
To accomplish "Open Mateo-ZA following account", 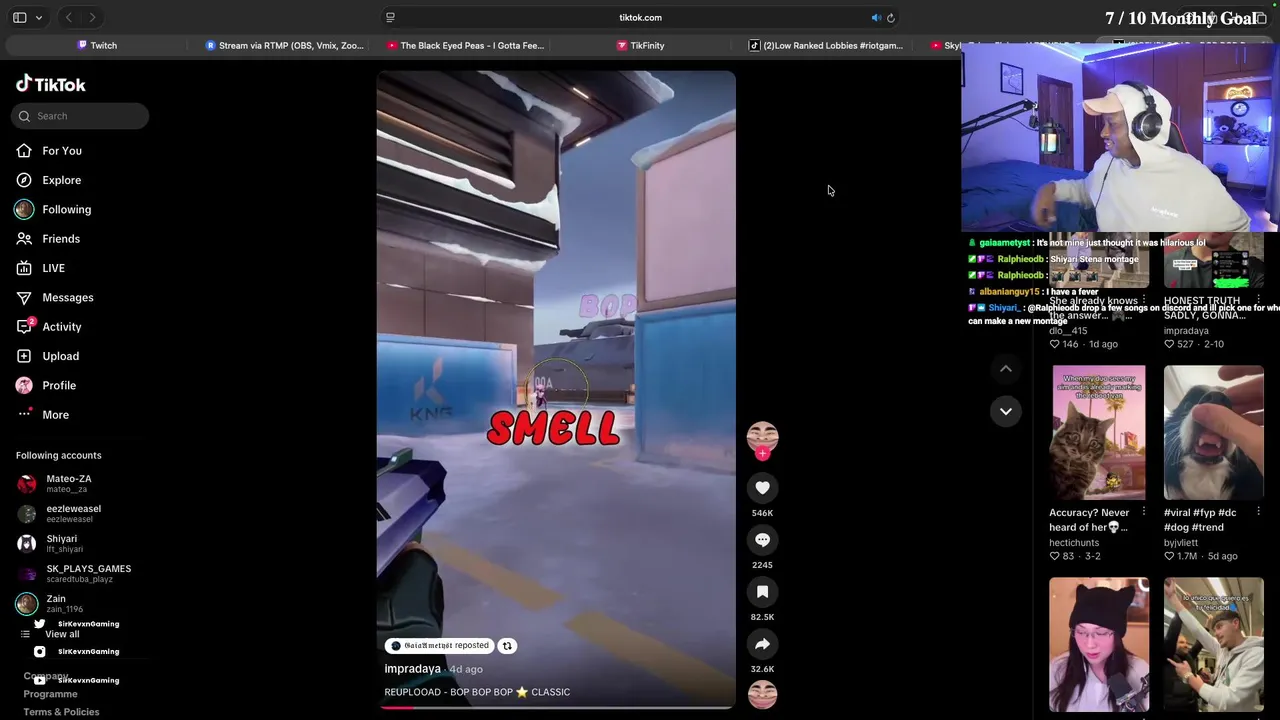I will point(68,484).
